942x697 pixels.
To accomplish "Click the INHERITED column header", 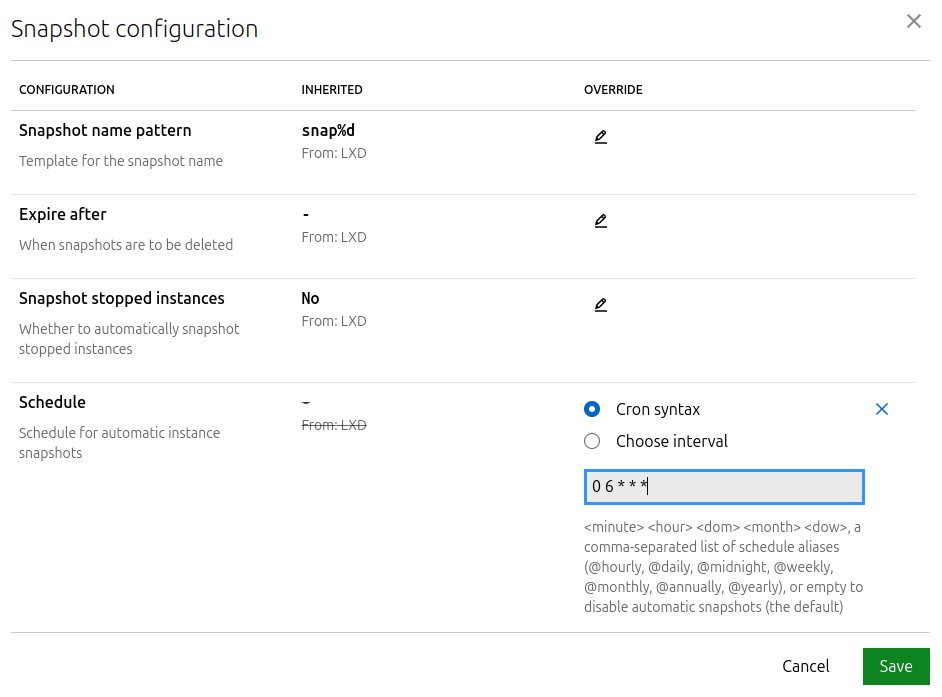I will (332, 90).
